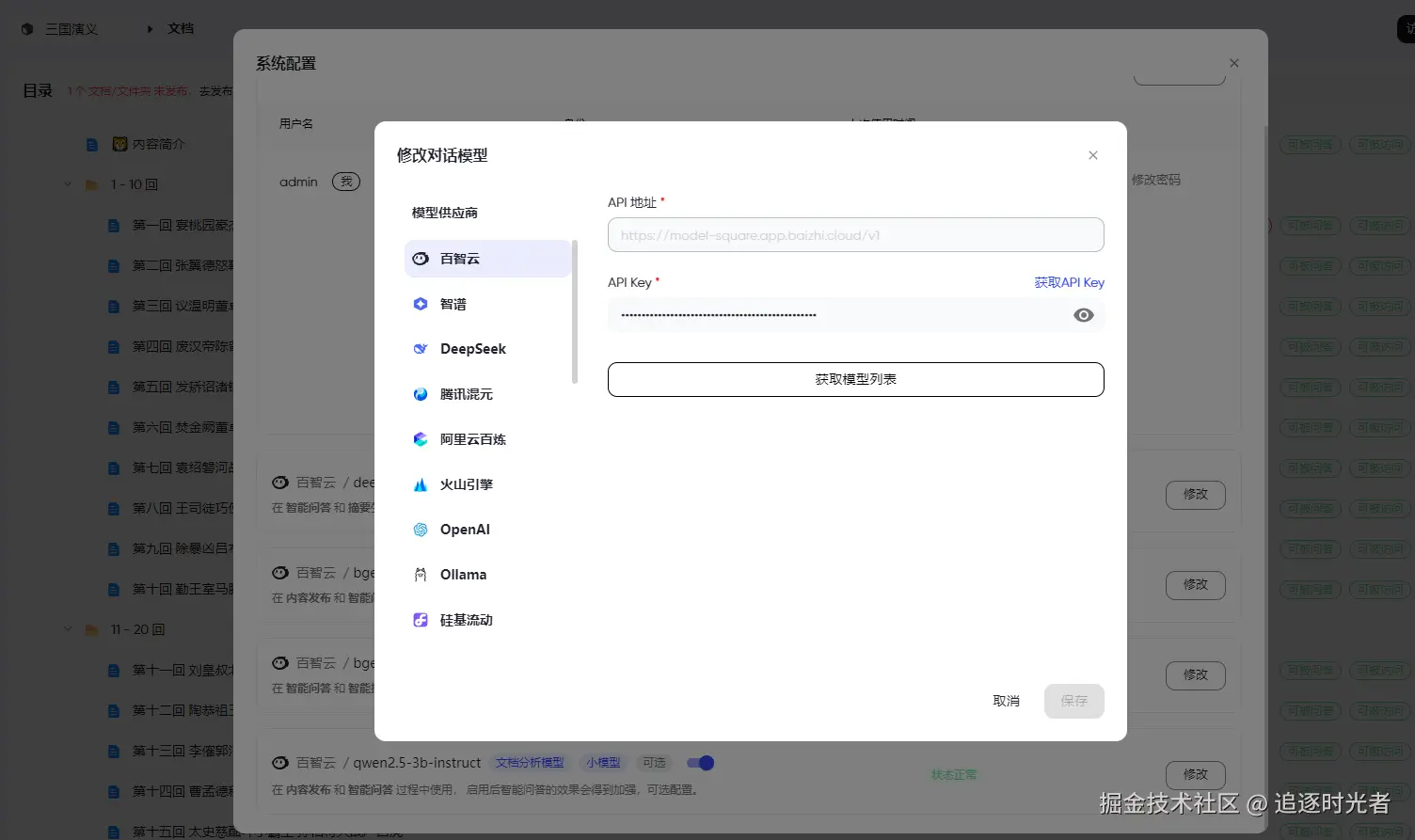Viewport: 1415px width, 840px height.
Task: Click 修改密码 in system config
Action: point(1156,180)
